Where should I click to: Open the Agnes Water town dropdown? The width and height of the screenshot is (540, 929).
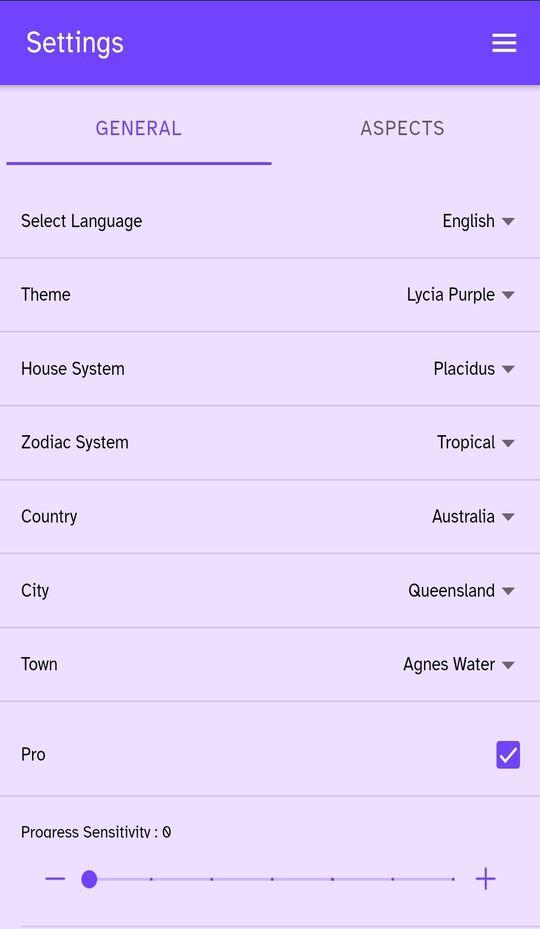(459, 664)
